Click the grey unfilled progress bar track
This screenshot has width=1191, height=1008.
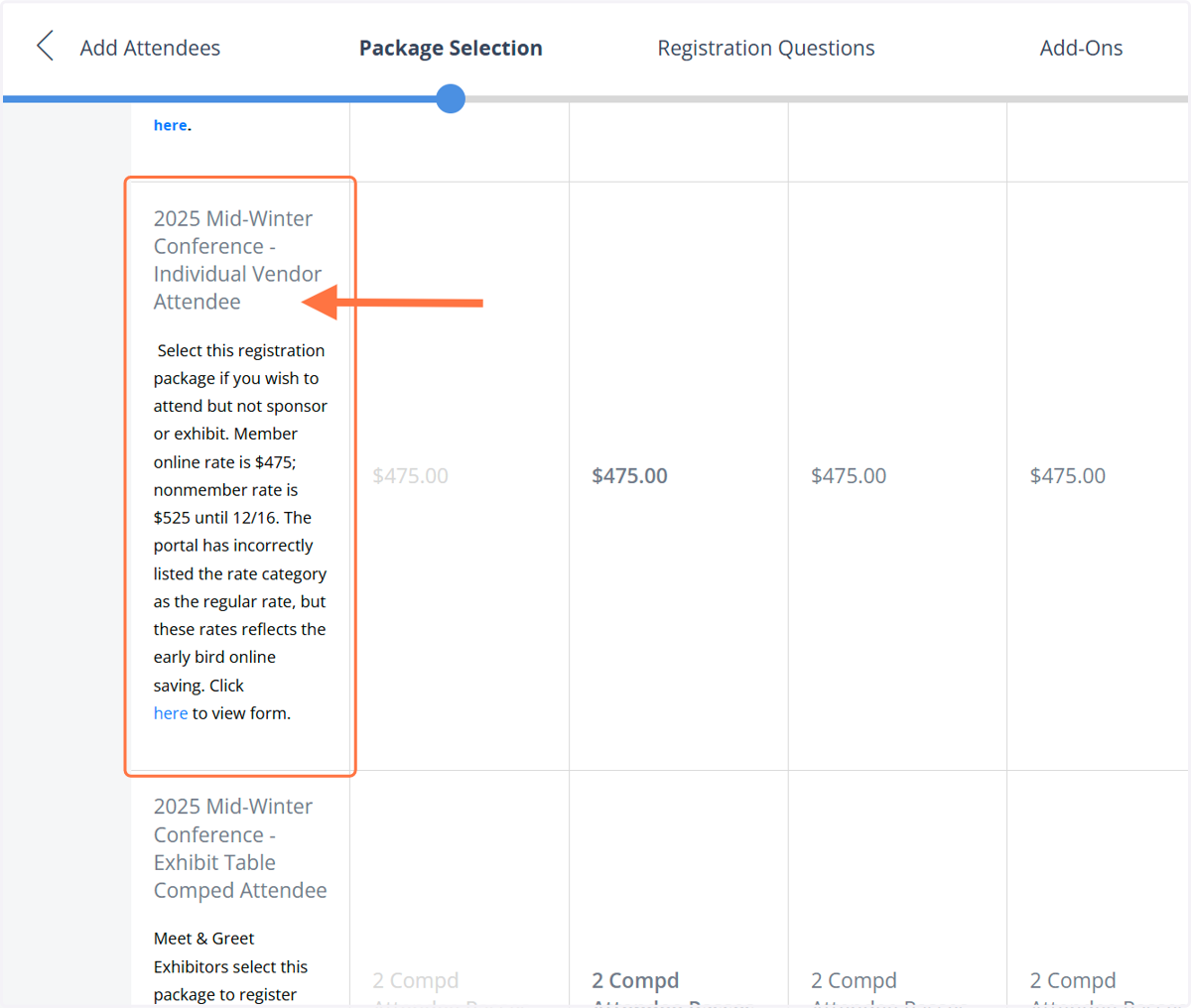(x=826, y=99)
